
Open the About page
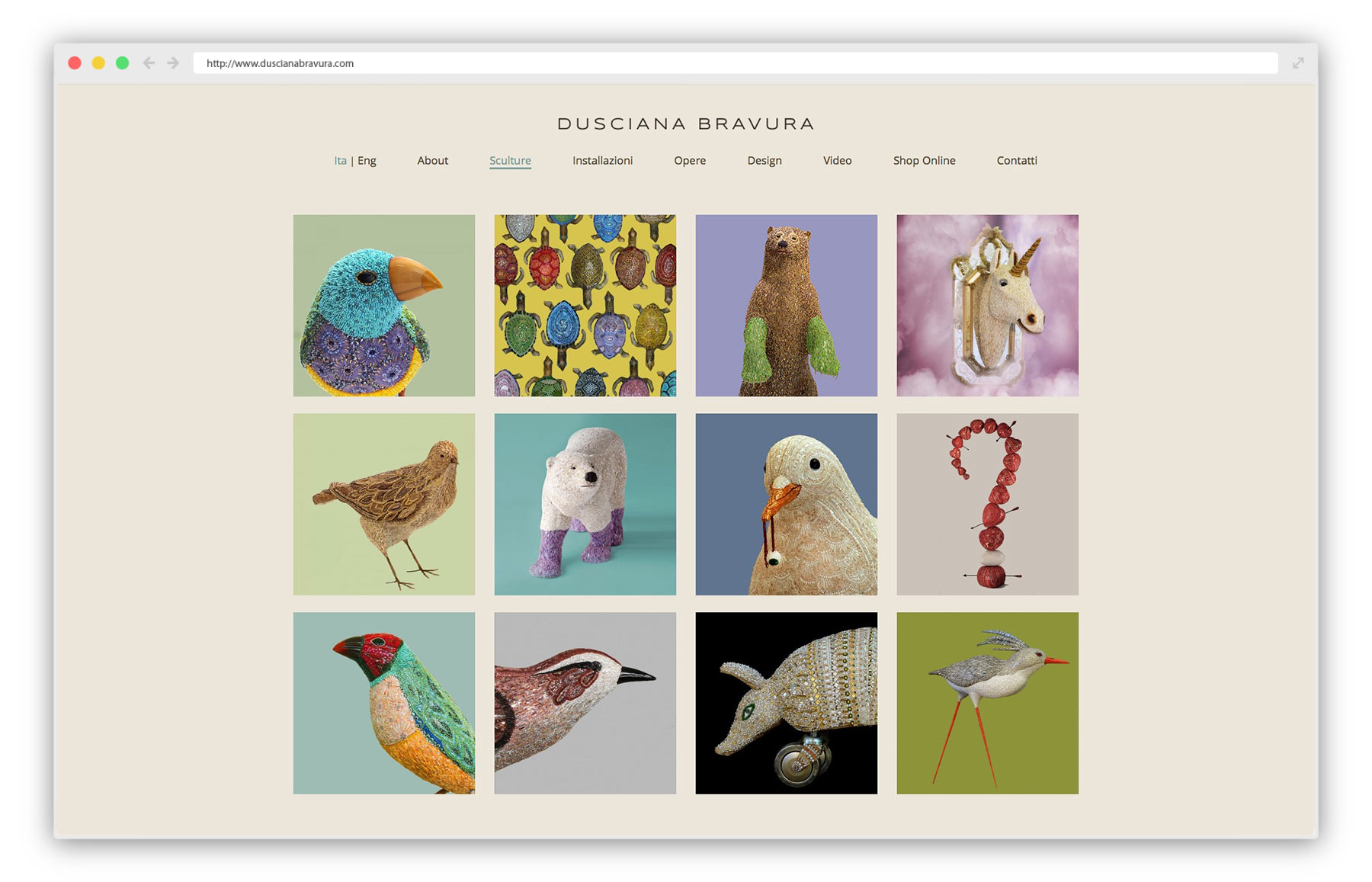pos(432,161)
